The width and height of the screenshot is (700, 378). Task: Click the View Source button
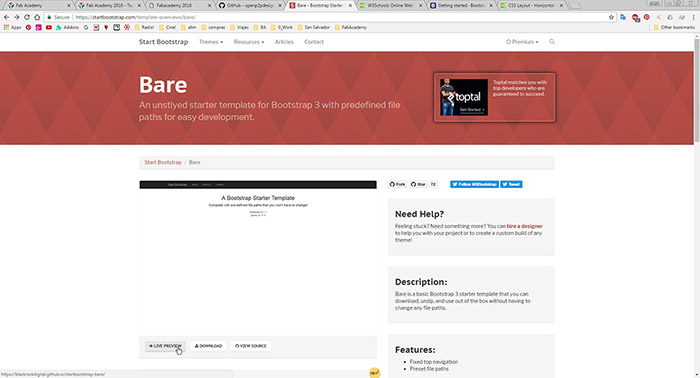(x=251, y=346)
